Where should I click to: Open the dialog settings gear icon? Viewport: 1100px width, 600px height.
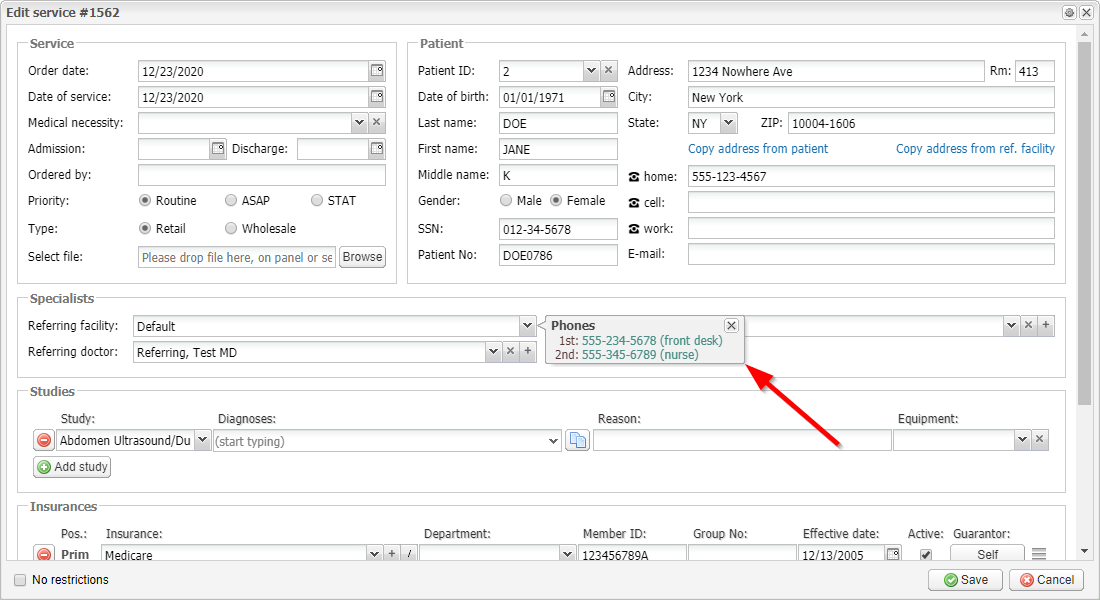tap(1069, 13)
